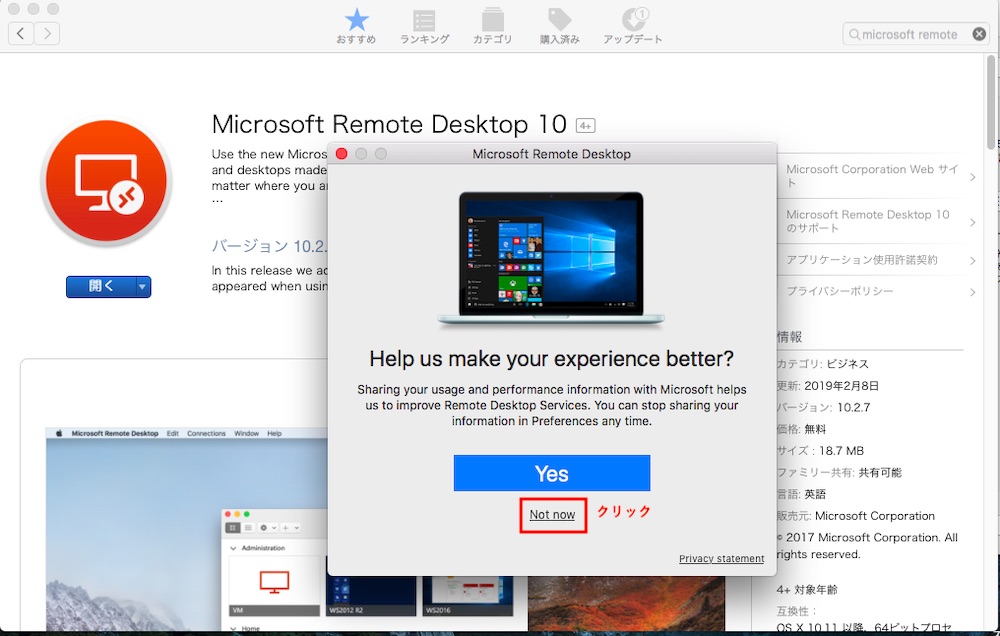Click Yes to share usage data
The image size is (1000, 636).
(552, 473)
